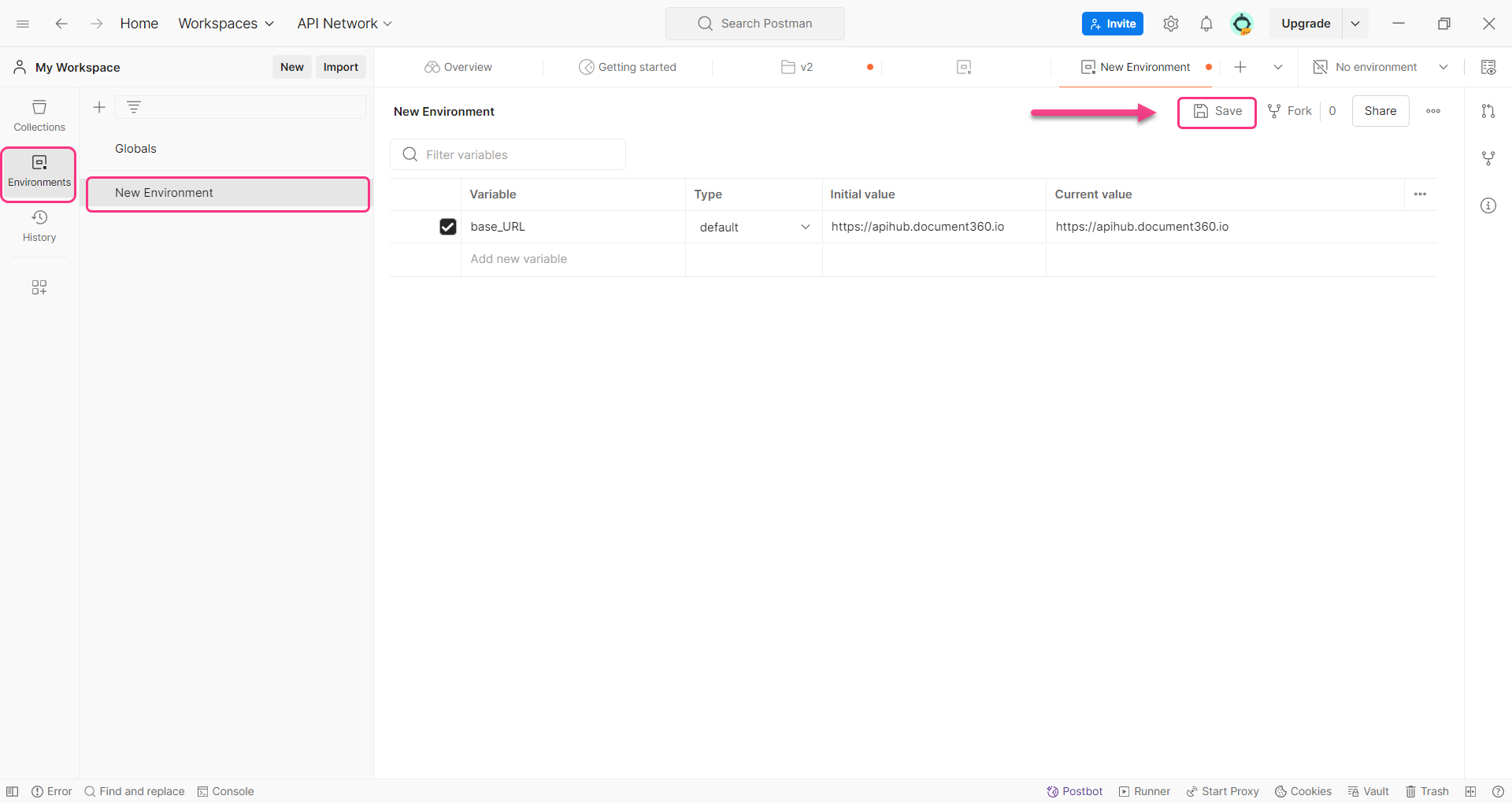The image size is (1512, 803).
Task: Open Vault from status bar
Action: [1369, 791]
